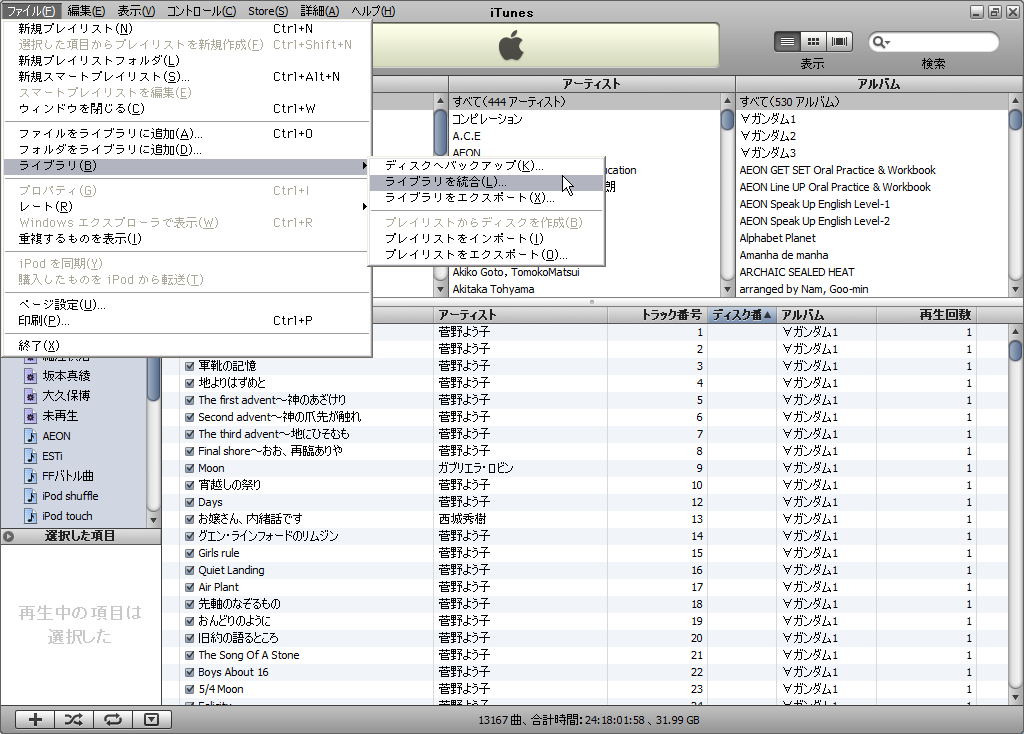
Task: Click the search magnifier icon
Action: click(878, 42)
